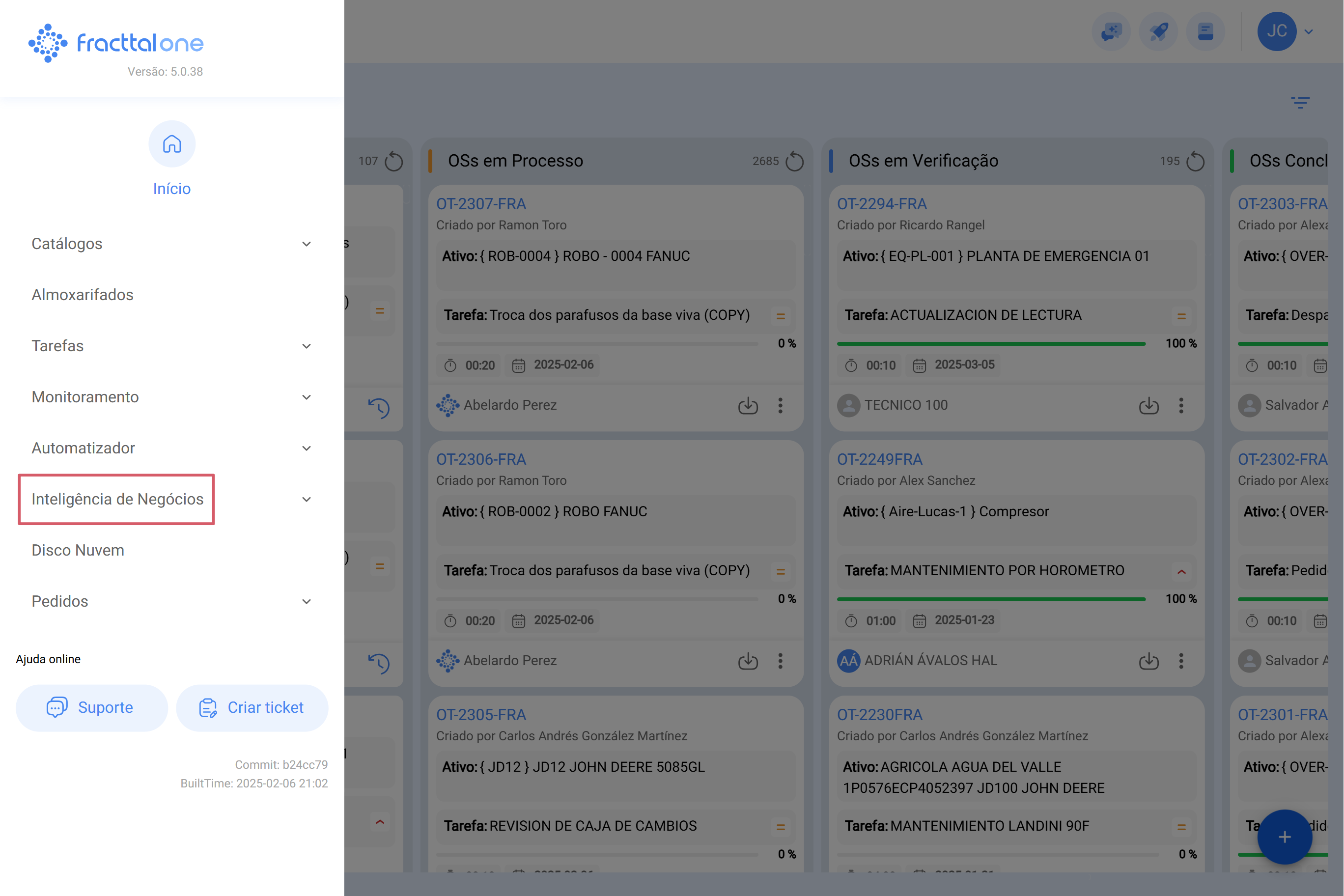Download the OT-2249FRA work order
Screen dimensions: 1344x896
tap(1148, 661)
